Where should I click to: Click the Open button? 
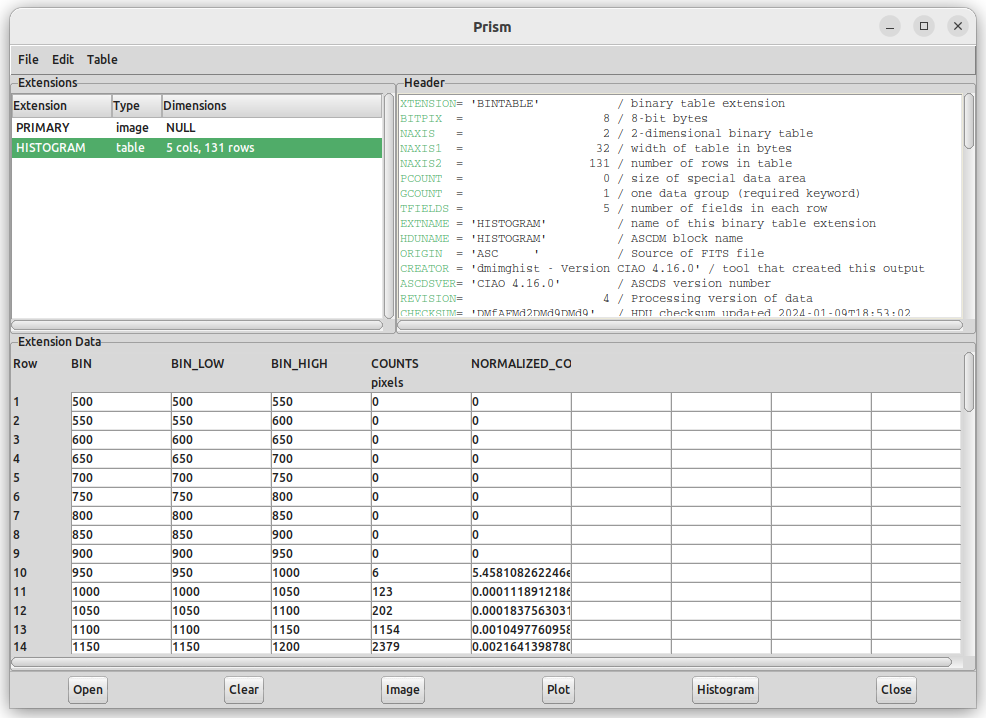(x=88, y=689)
